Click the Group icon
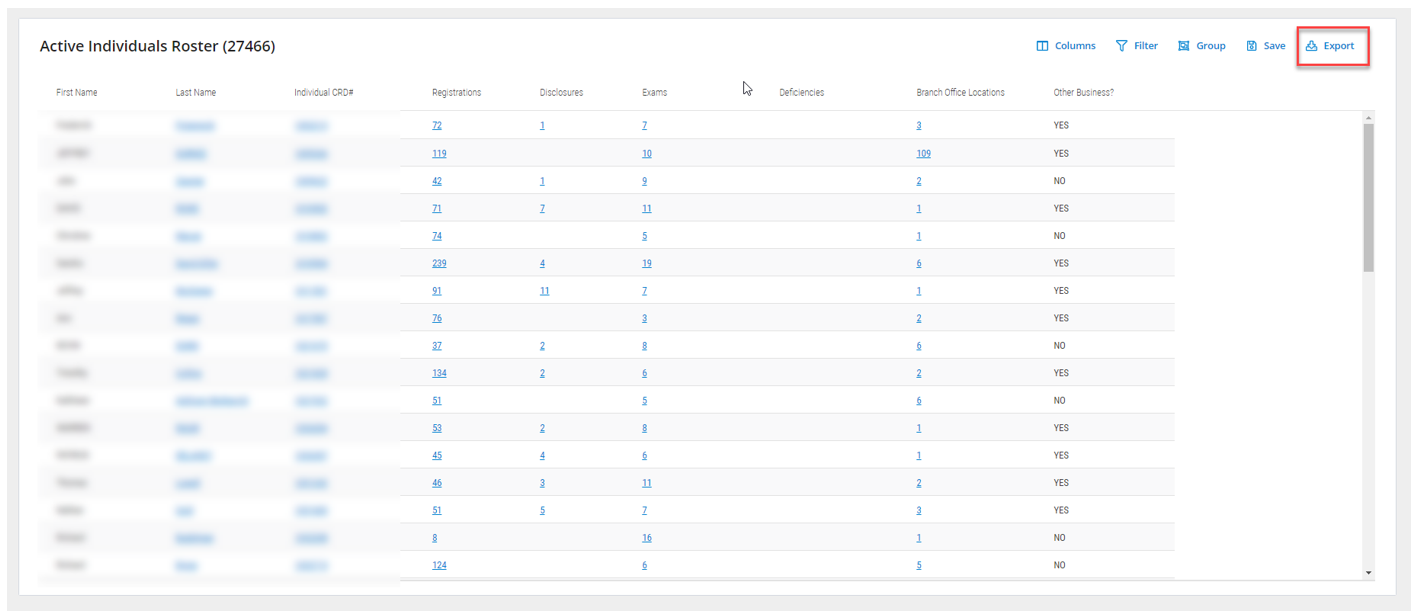Screen dimensions: 1417x615 point(1183,46)
